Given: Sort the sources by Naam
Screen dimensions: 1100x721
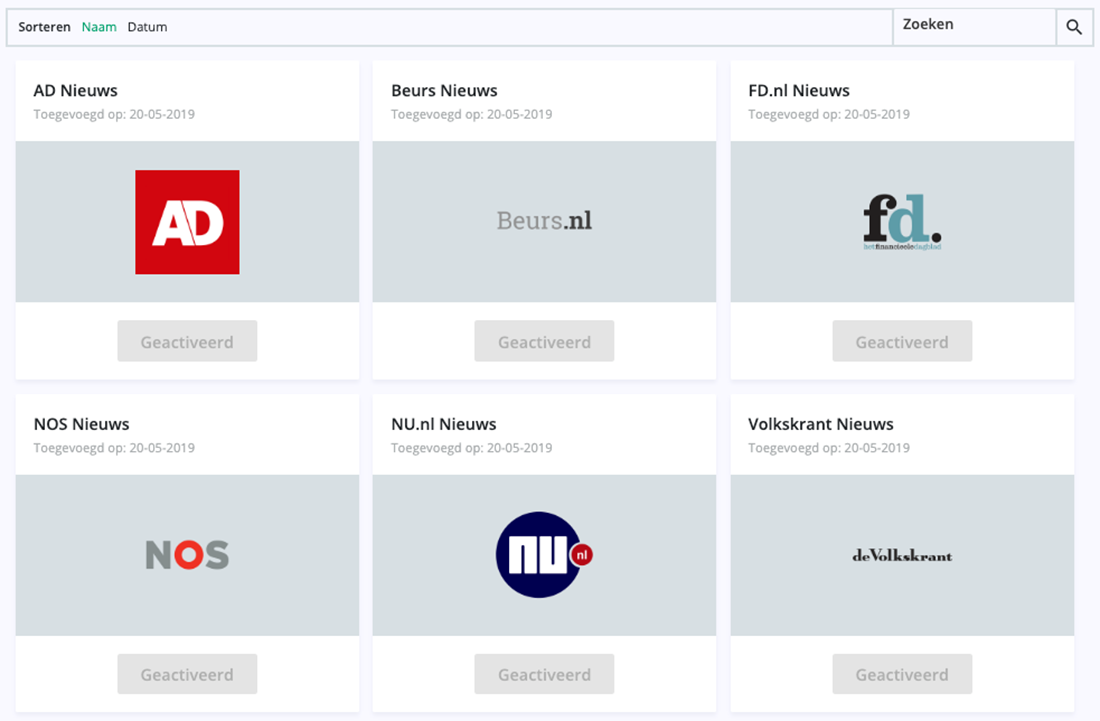Looking at the screenshot, I should pyautogui.click(x=99, y=27).
